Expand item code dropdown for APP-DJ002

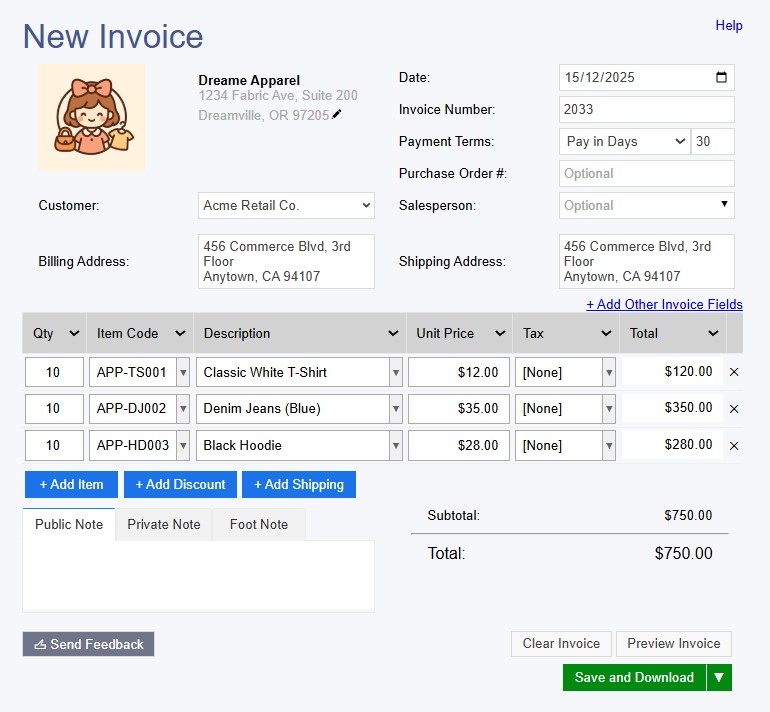pyautogui.click(x=183, y=409)
